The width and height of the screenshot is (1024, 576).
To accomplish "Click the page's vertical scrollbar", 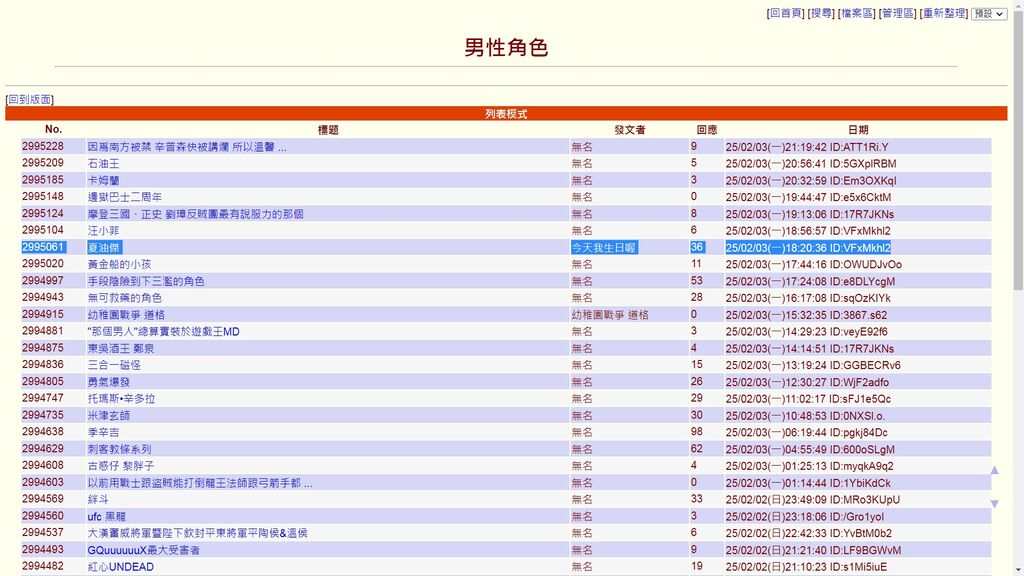I will pos(1017,300).
